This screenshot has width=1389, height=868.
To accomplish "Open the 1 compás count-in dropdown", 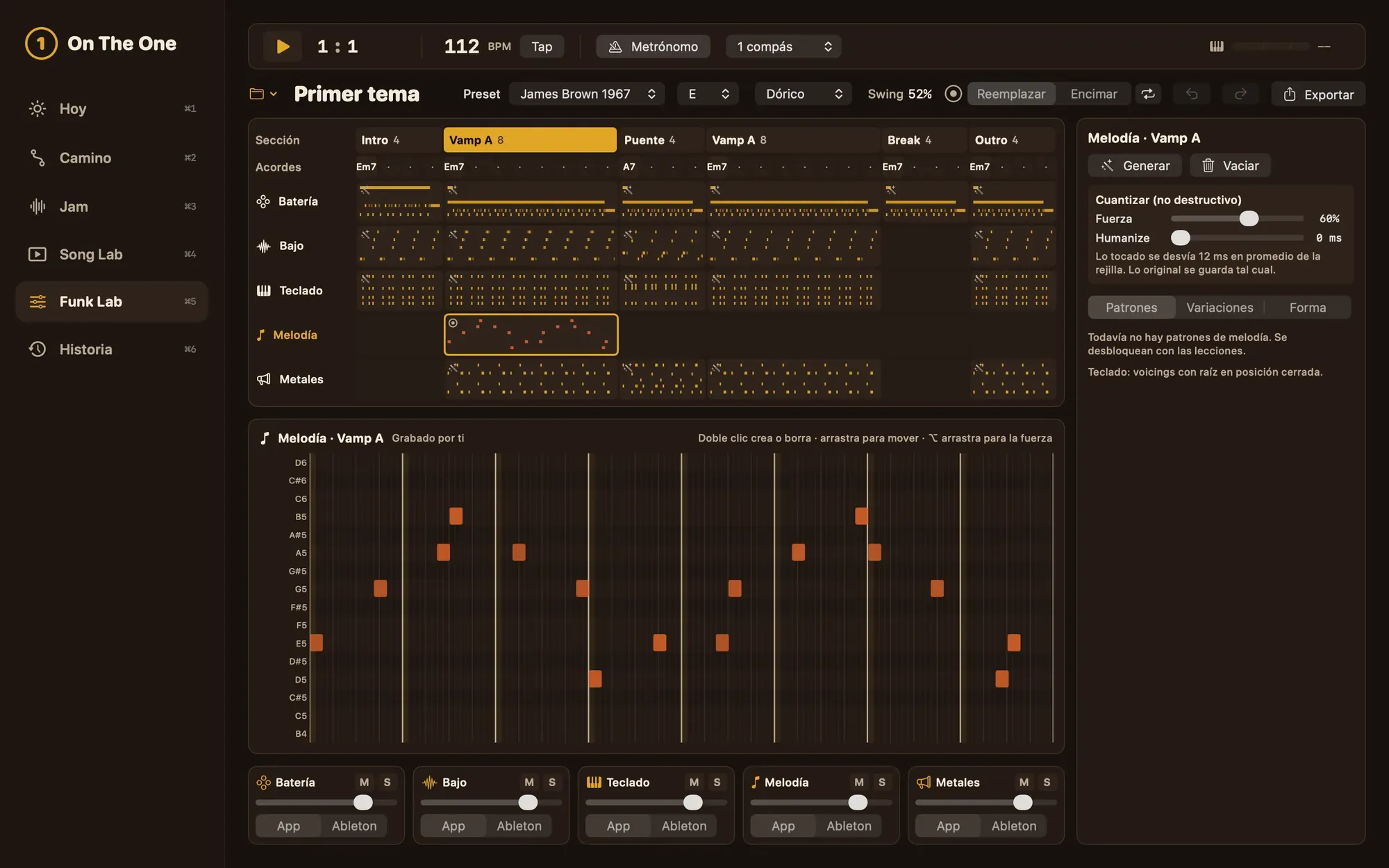I will coord(783,47).
